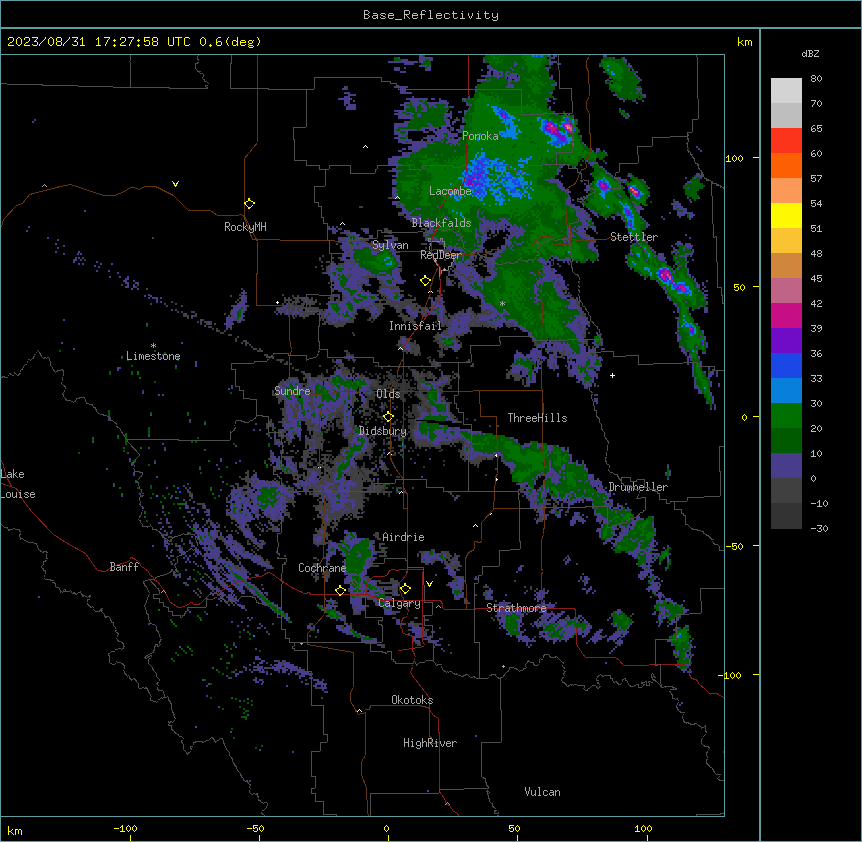Click the yellow diamond marker below Cochrane
The image size is (862, 842).
pos(340,590)
